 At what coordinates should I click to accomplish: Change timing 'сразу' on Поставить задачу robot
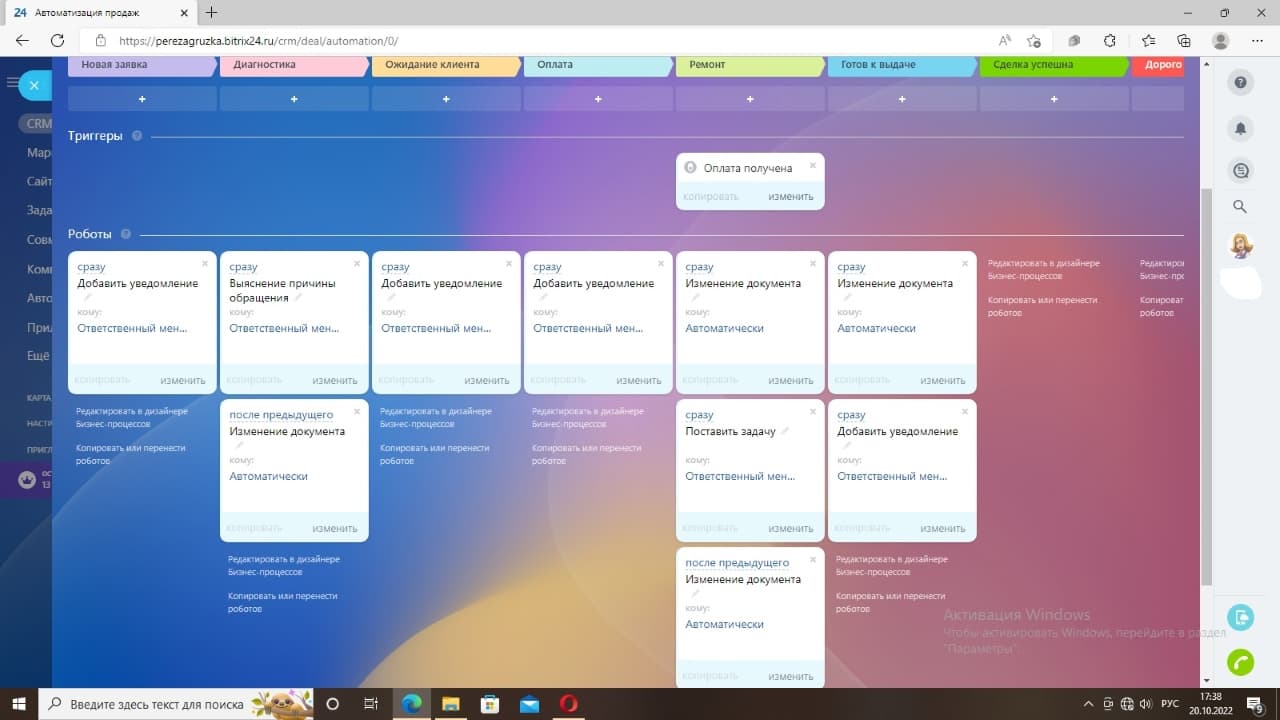point(699,415)
